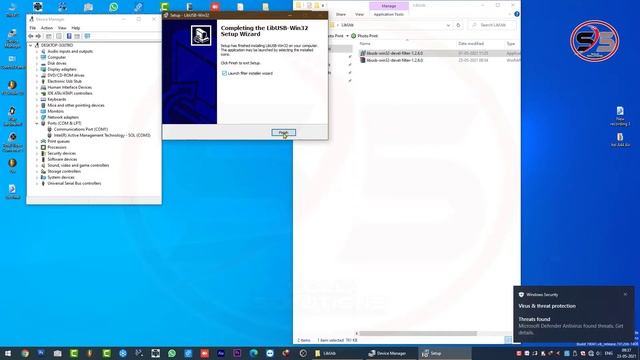Screen dimensions: 640x360
Task: Select Intel Active Management Technology SOL device
Action: 102,135
